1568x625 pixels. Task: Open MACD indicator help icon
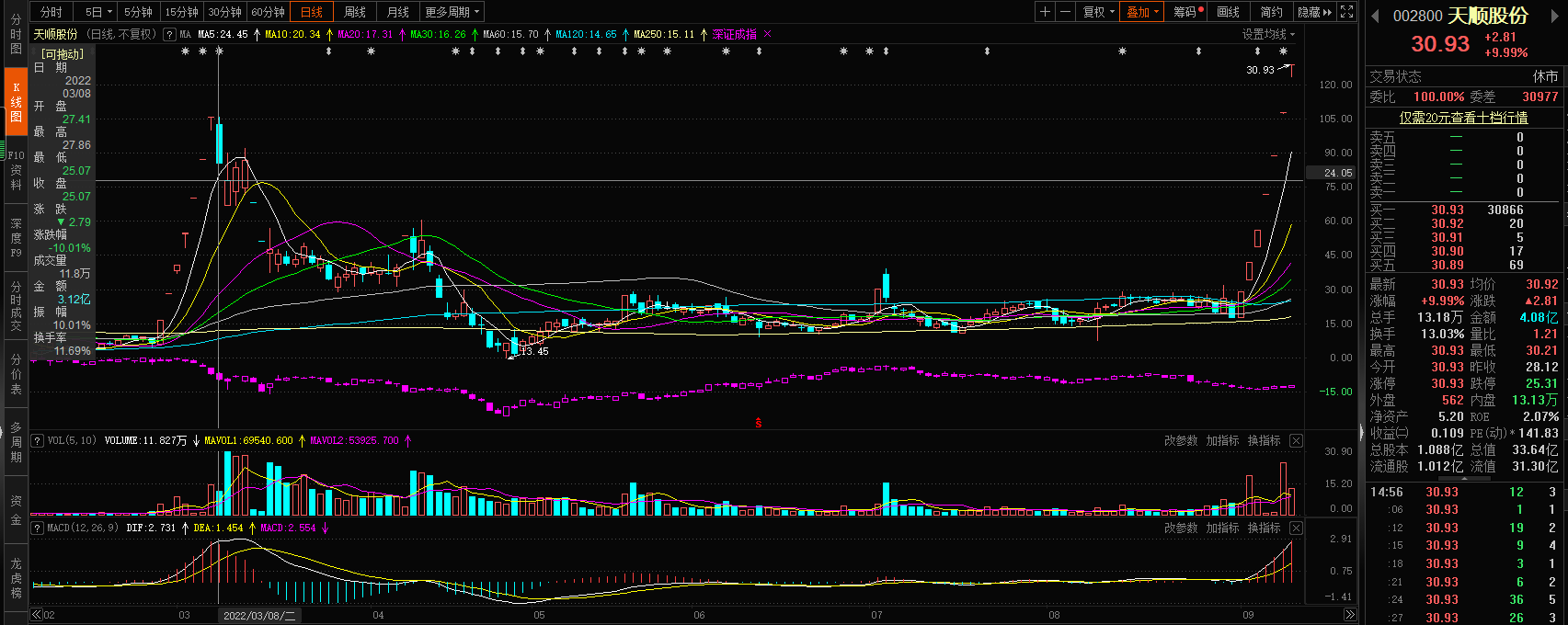[x=38, y=528]
